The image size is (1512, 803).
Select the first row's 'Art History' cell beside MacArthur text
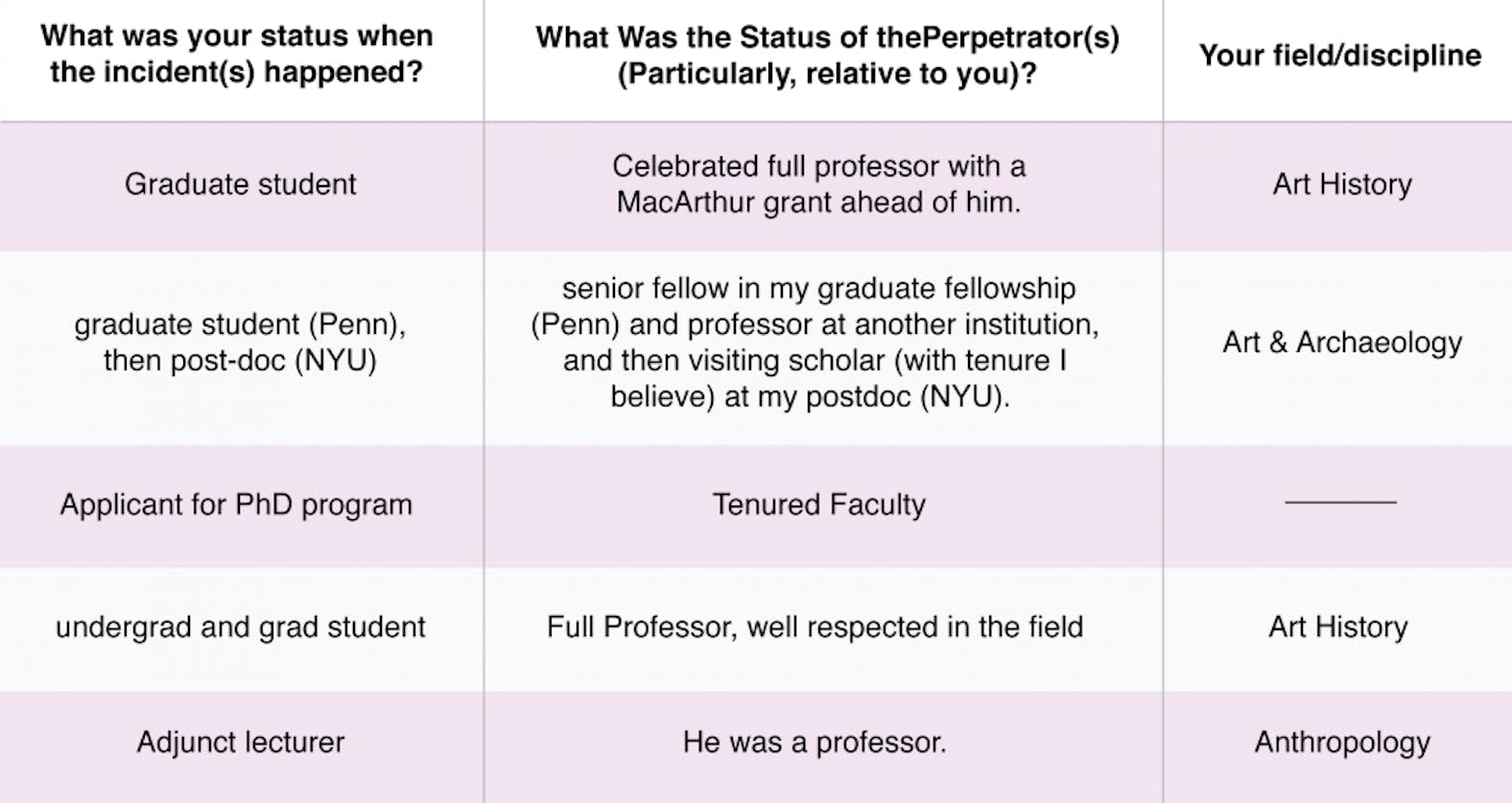click(1341, 184)
